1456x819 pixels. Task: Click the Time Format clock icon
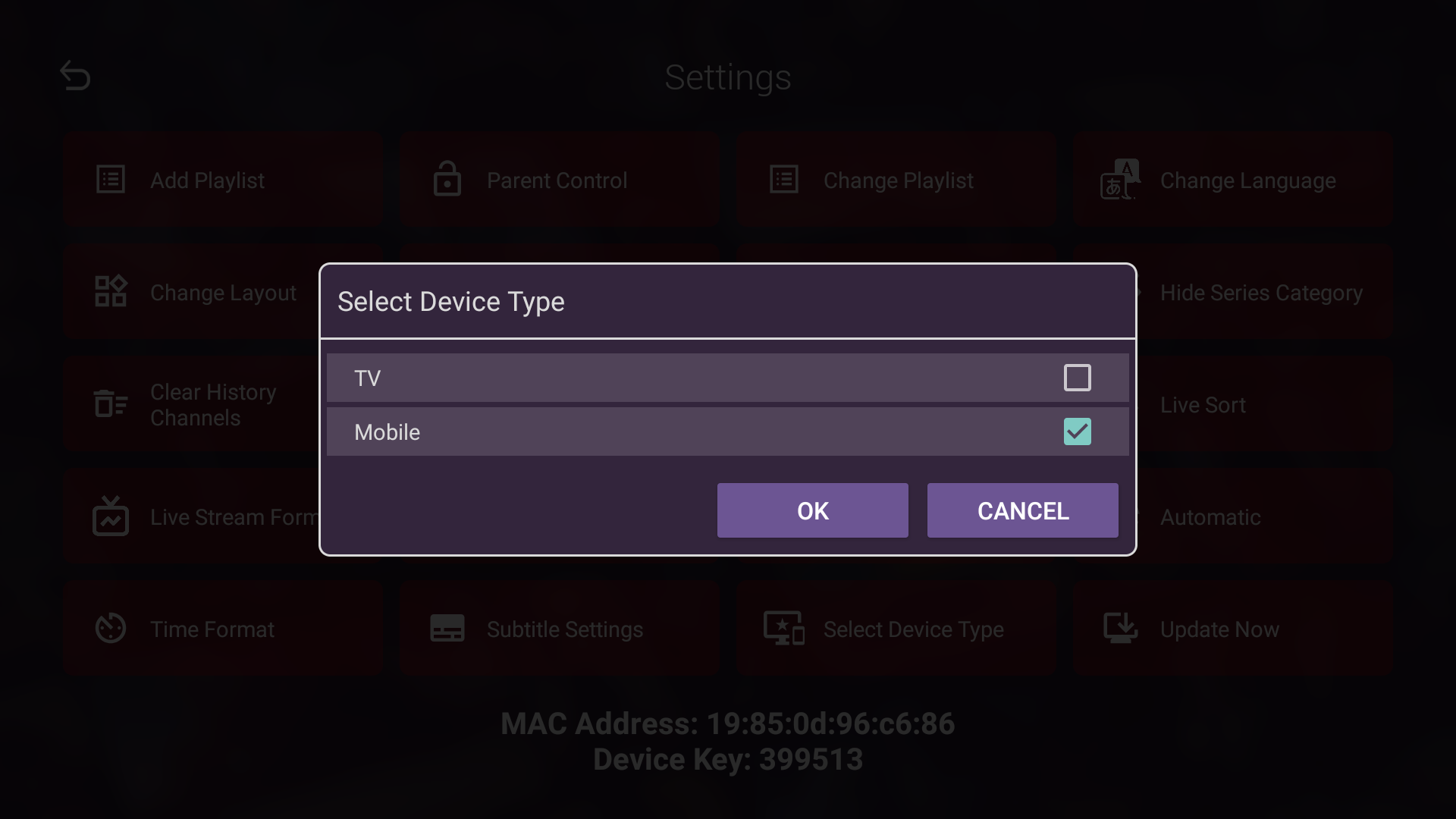(x=109, y=629)
